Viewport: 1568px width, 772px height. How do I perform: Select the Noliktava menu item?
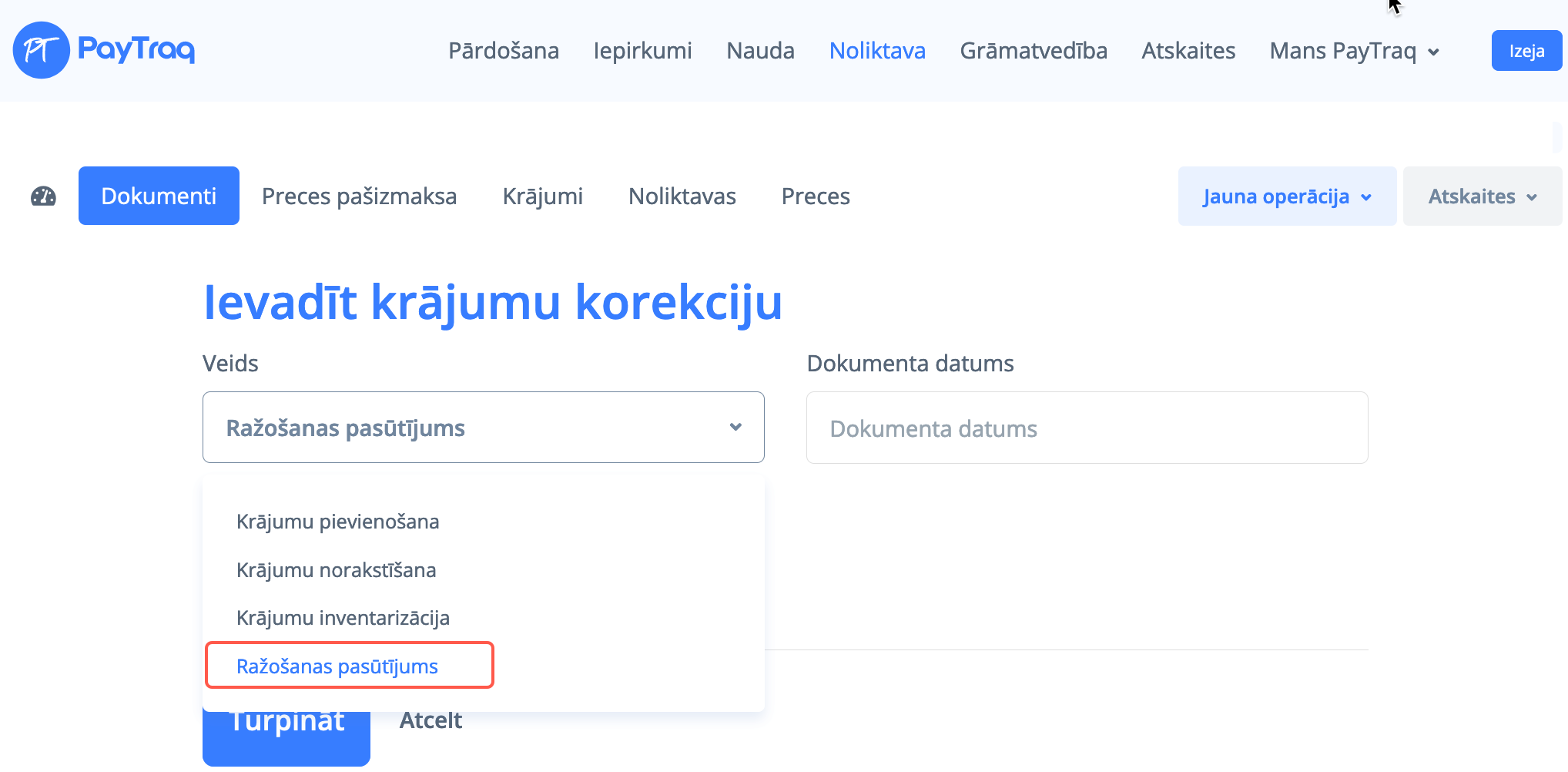tap(877, 51)
